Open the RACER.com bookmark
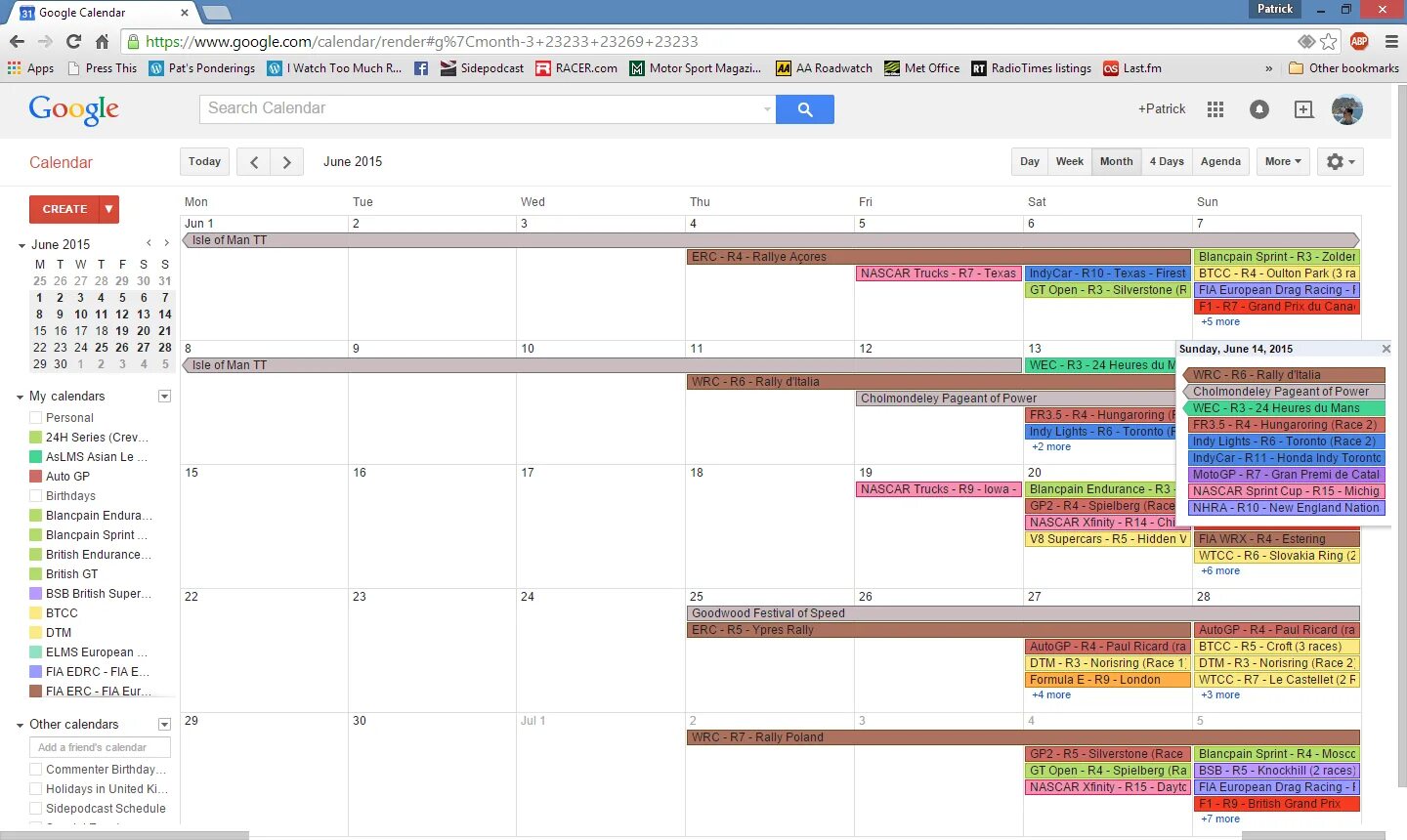The height and width of the screenshot is (840, 1407). (x=576, y=68)
